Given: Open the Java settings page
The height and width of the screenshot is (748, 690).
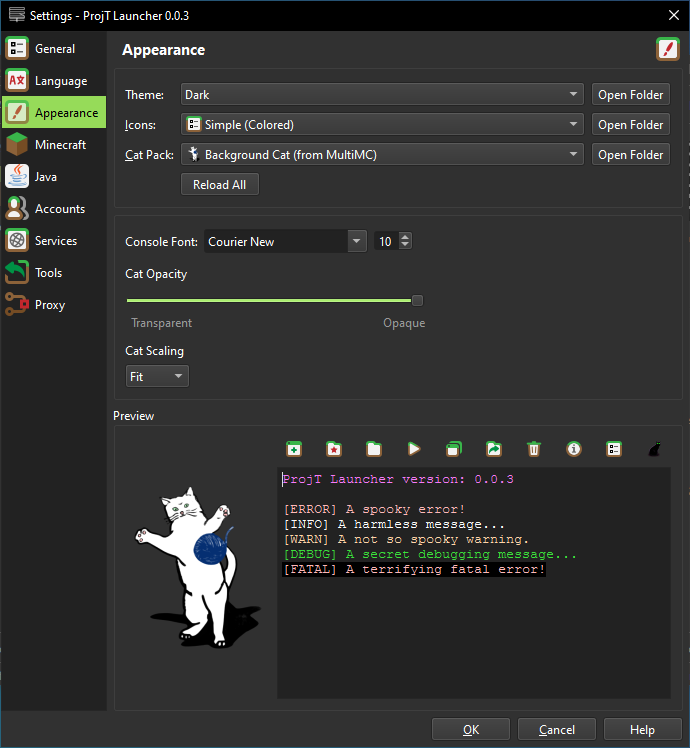Looking at the screenshot, I should pyautogui.click(x=54, y=177).
